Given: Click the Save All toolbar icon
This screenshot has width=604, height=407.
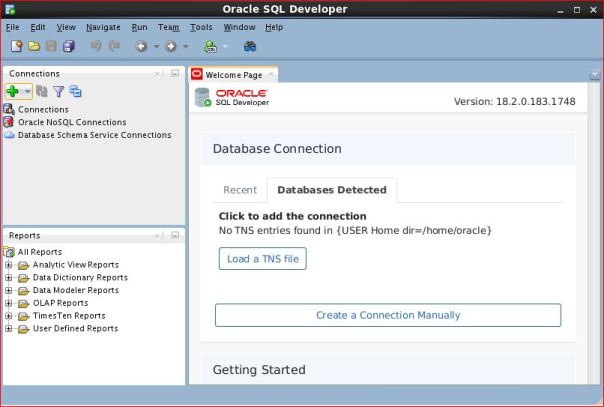Looking at the screenshot, I should (69, 46).
